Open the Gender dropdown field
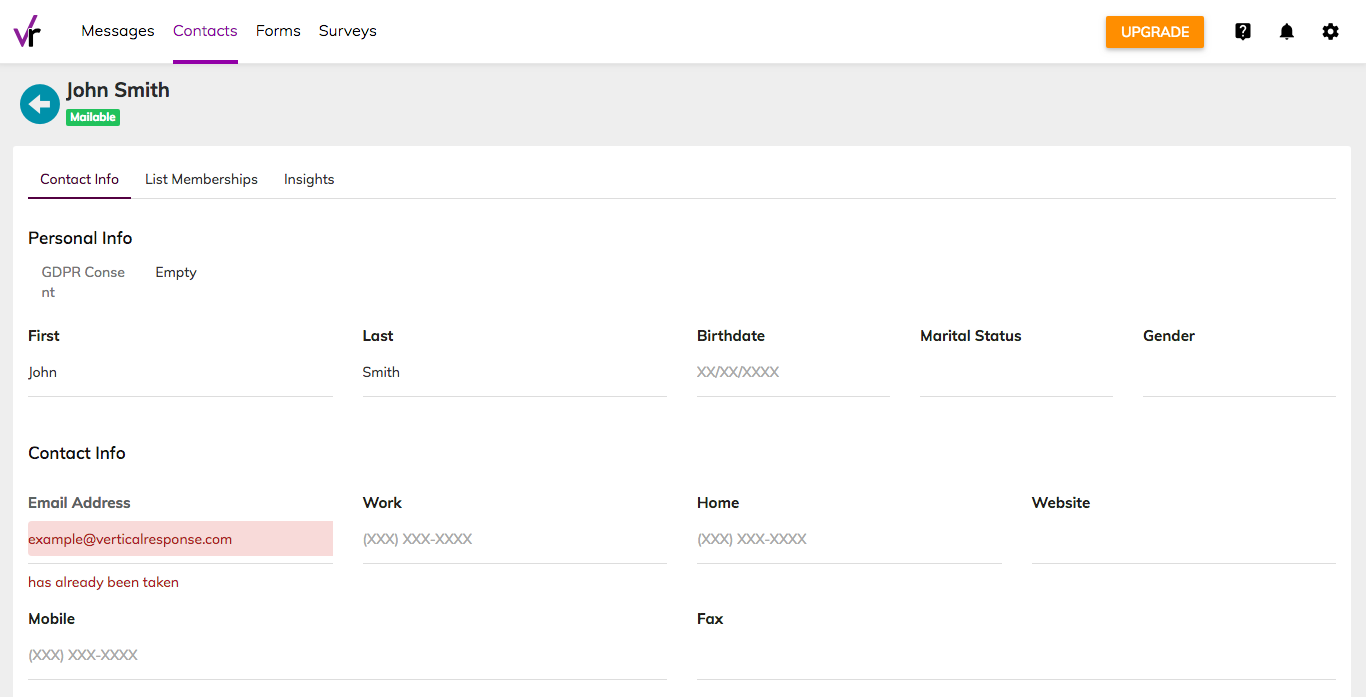The width and height of the screenshot is (1366, 697). (1239, 372)
